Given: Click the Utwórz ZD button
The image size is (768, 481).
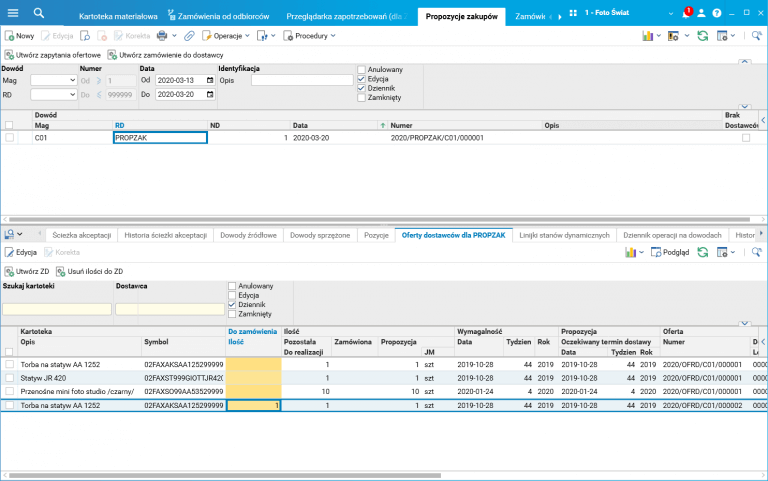Looking at the screenshot, I should pos(27,271).
